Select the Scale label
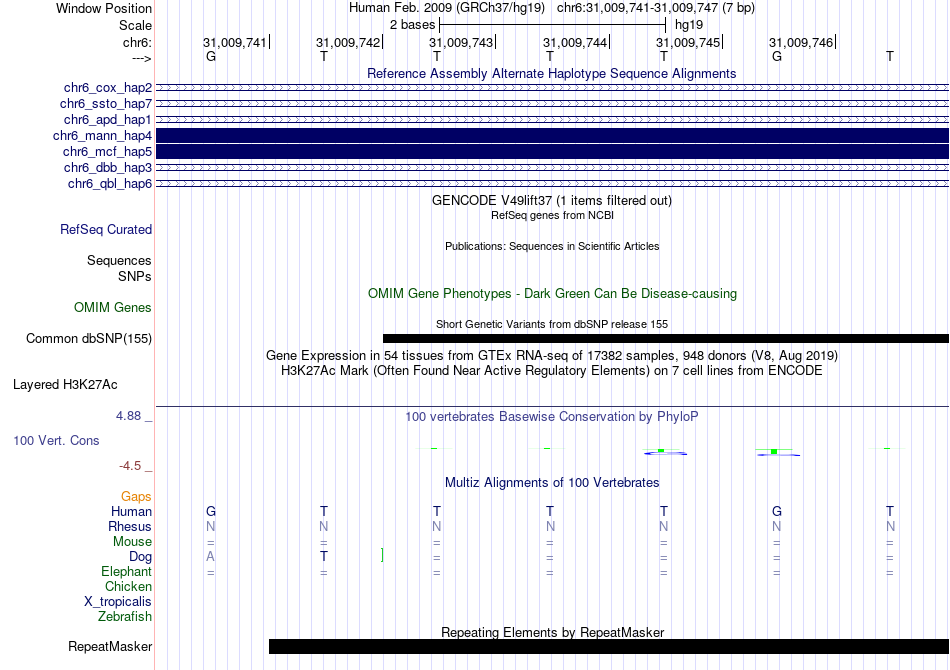Screen dimensions: 950x670 point(135,25)
